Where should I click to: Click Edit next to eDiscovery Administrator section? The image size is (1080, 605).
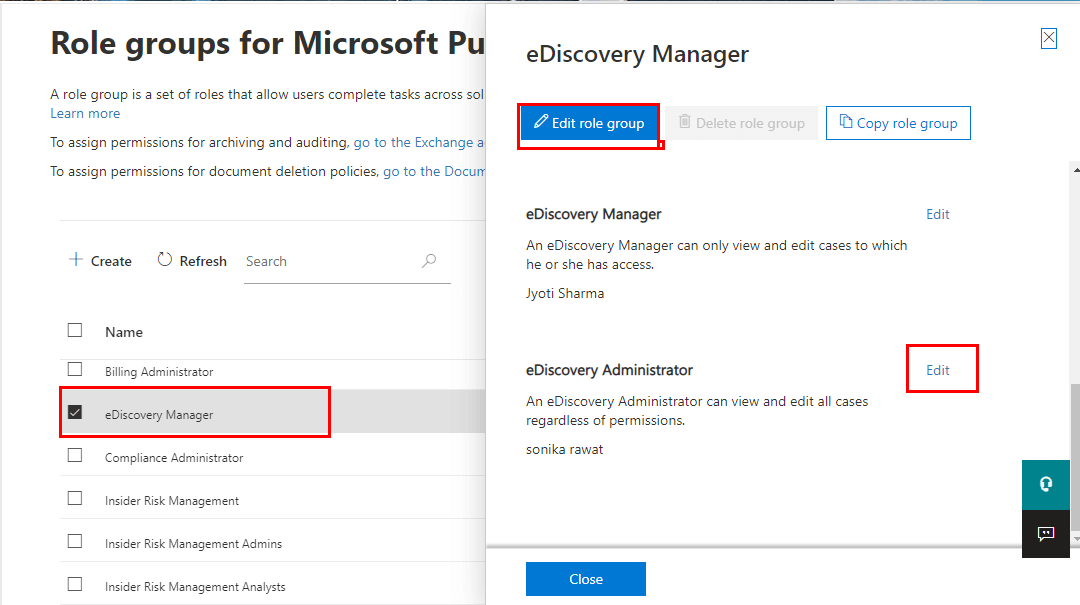(937, 370)
